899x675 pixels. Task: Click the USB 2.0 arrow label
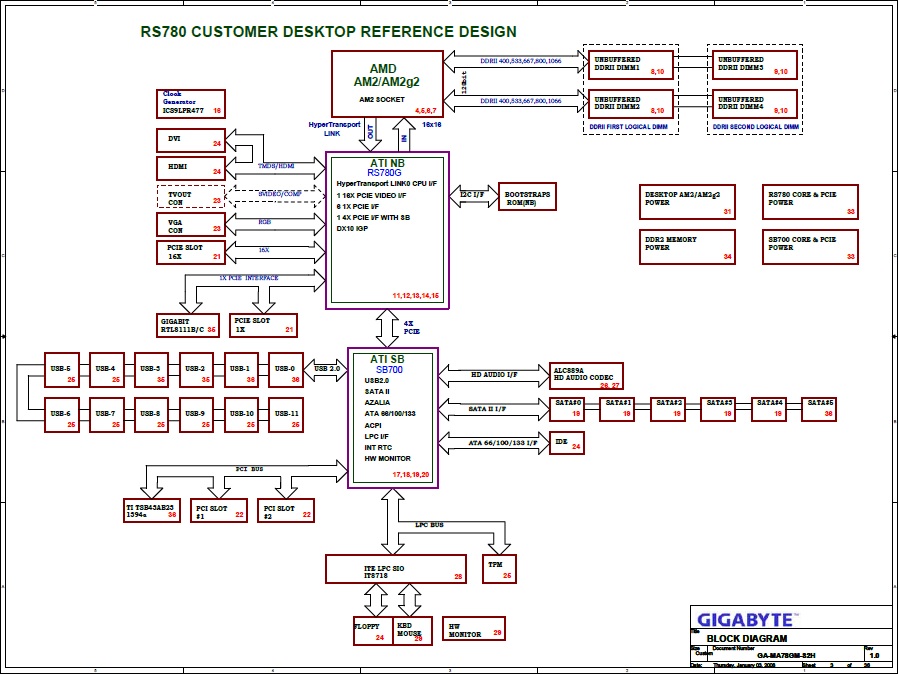[327, 369]
